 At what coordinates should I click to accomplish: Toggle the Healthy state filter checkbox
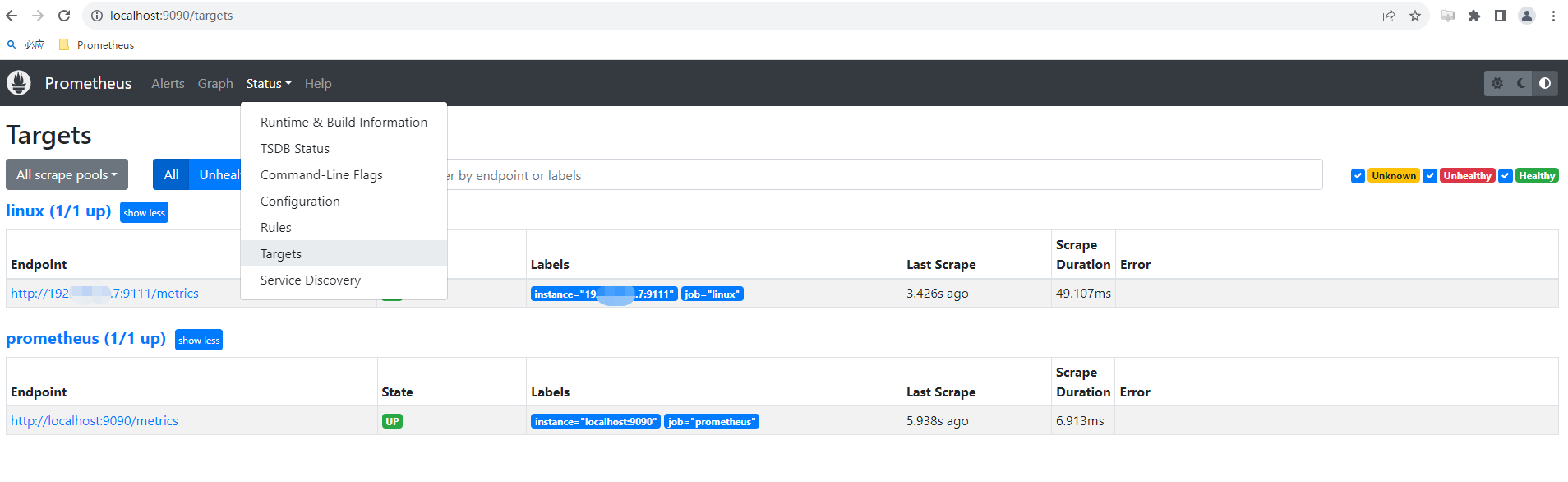[x=1505, y=176]
